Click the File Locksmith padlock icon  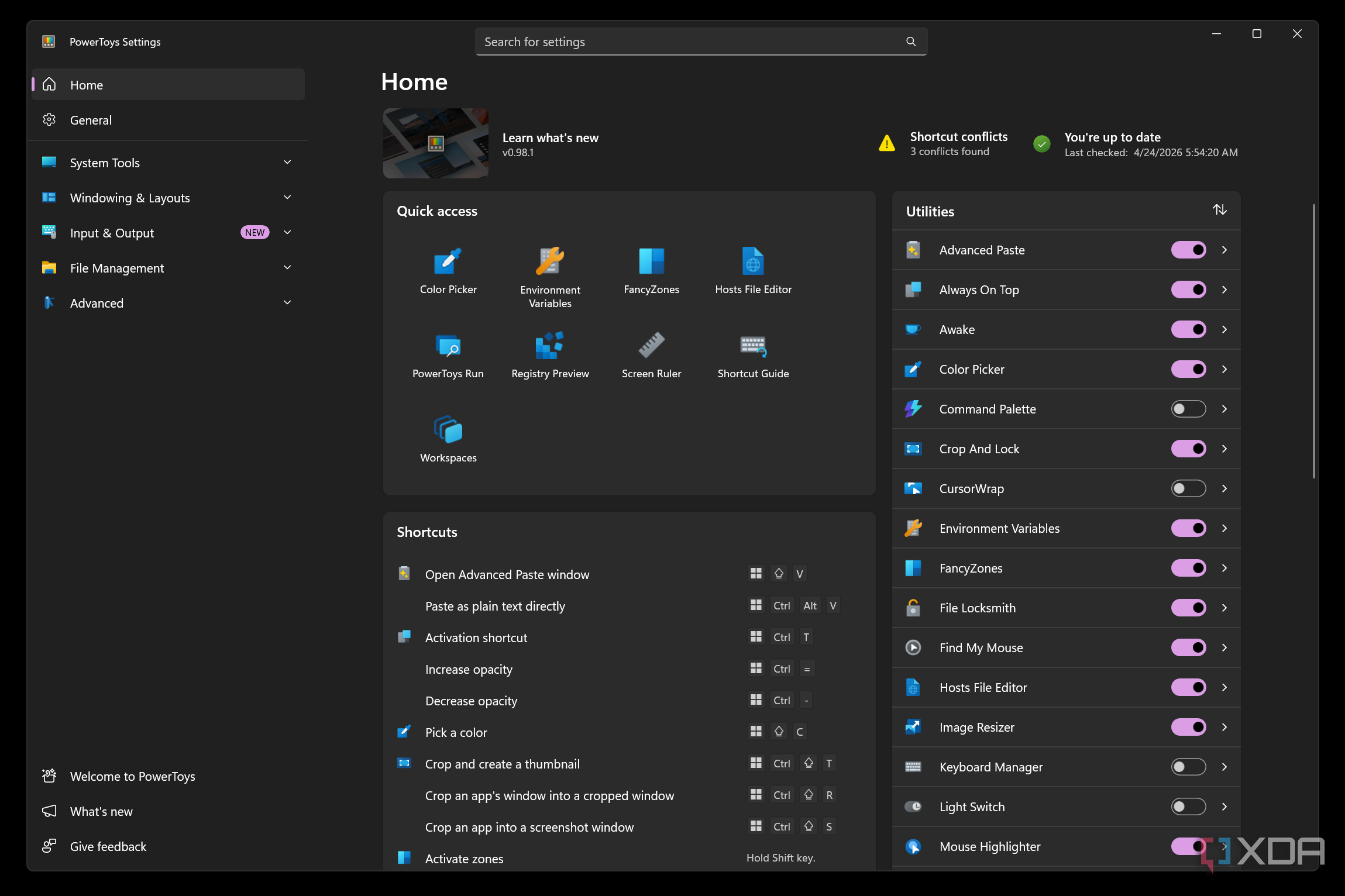[913, 608]
